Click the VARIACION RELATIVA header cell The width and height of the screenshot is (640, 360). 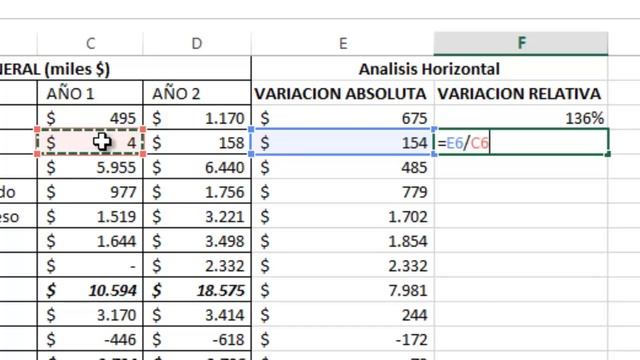pos(521,93)
